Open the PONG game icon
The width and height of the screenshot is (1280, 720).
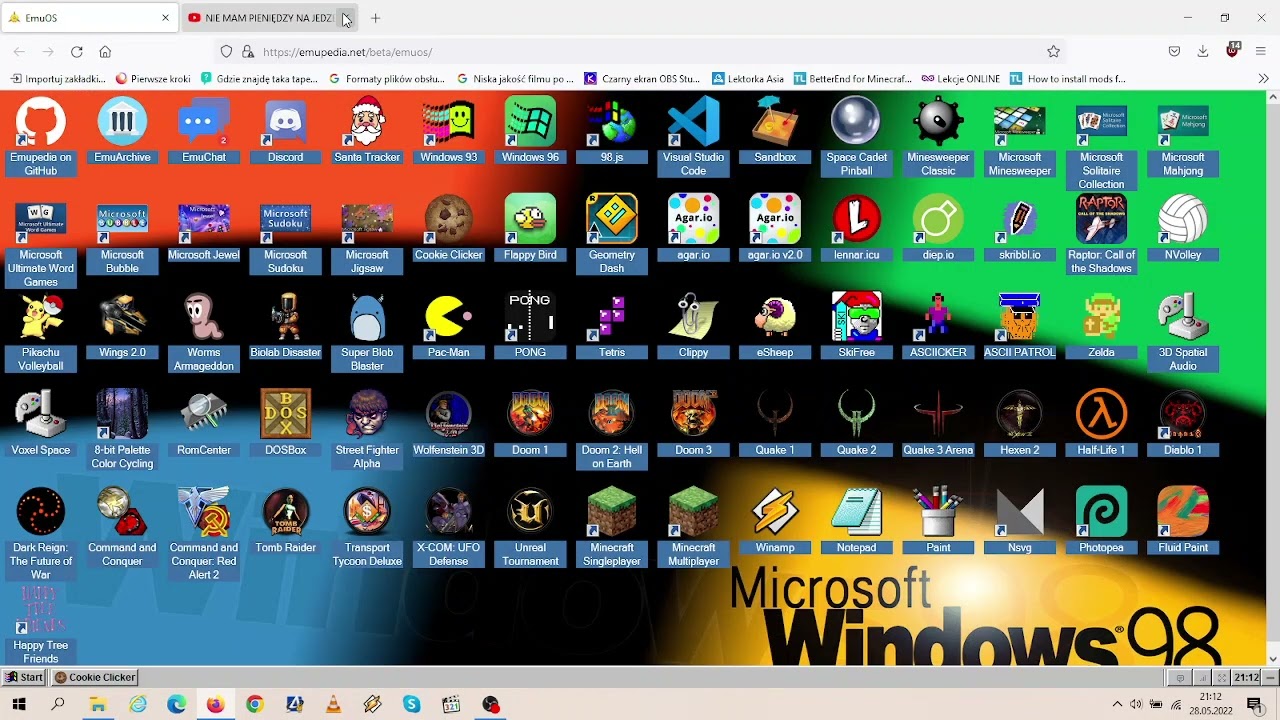click(530, 326)
